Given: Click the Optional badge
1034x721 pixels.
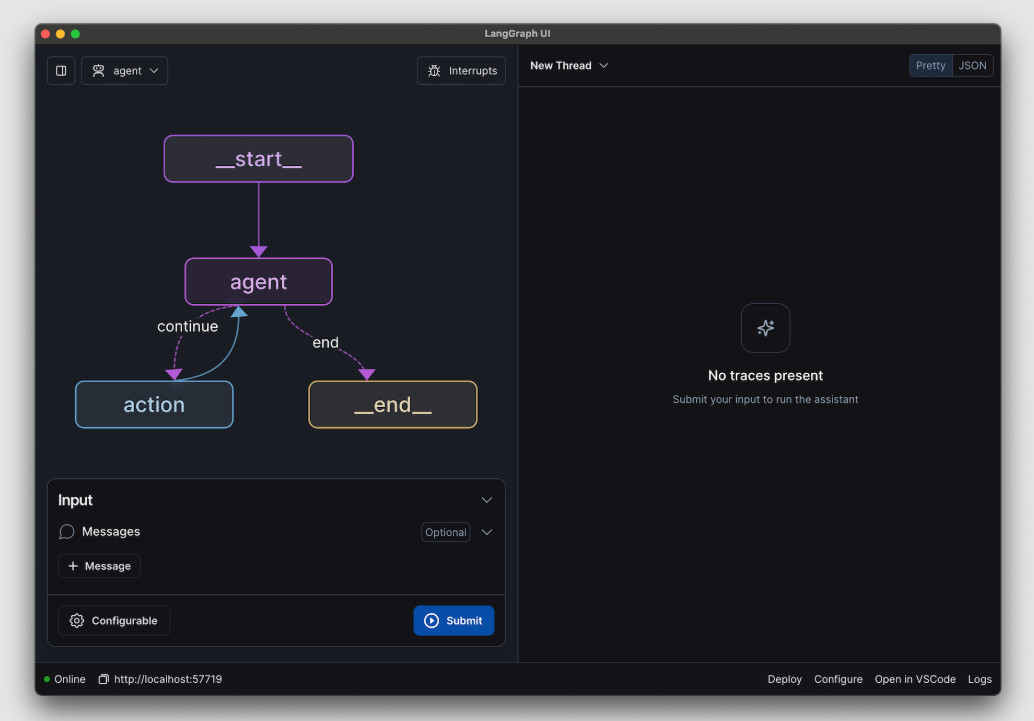Looking at the screenshot, I should pyautogui.click(x=446, y=532).
